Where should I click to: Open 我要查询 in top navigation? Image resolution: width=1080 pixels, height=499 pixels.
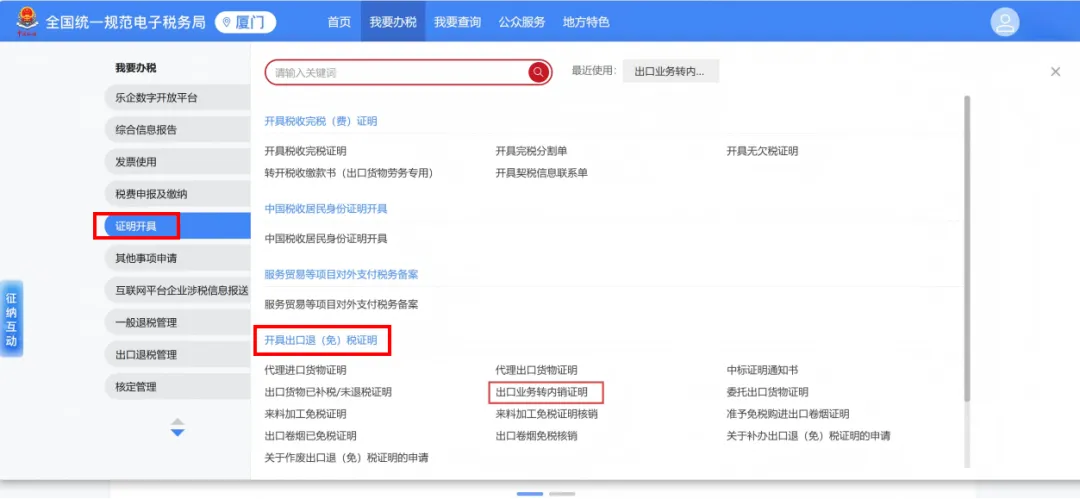click(x=457, y=22)
